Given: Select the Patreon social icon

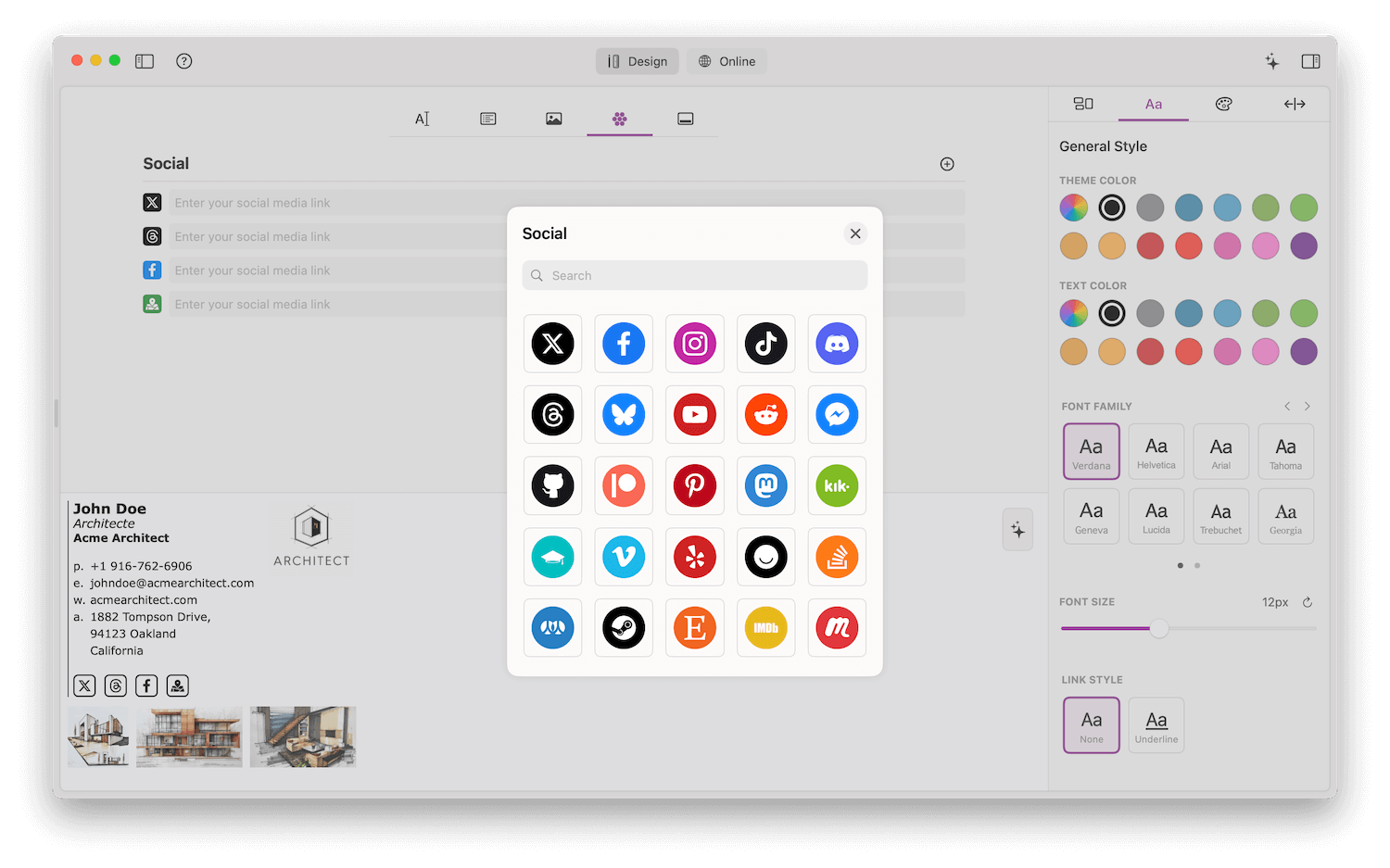Looking at the screenshot, I should 624,485.
